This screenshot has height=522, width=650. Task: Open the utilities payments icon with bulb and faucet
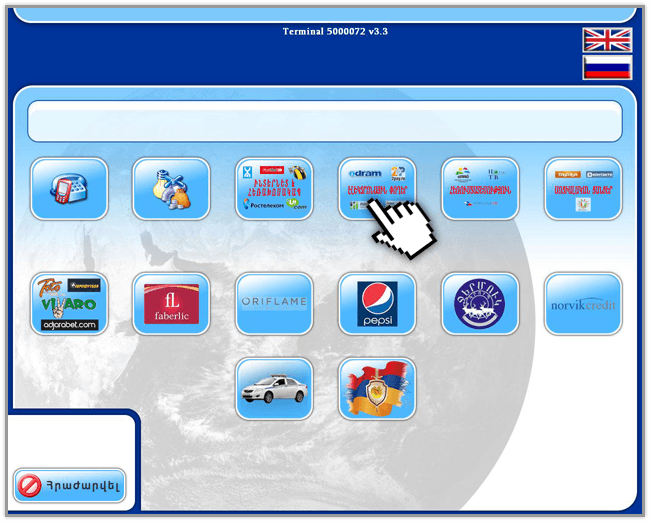(x=171, y=189)
